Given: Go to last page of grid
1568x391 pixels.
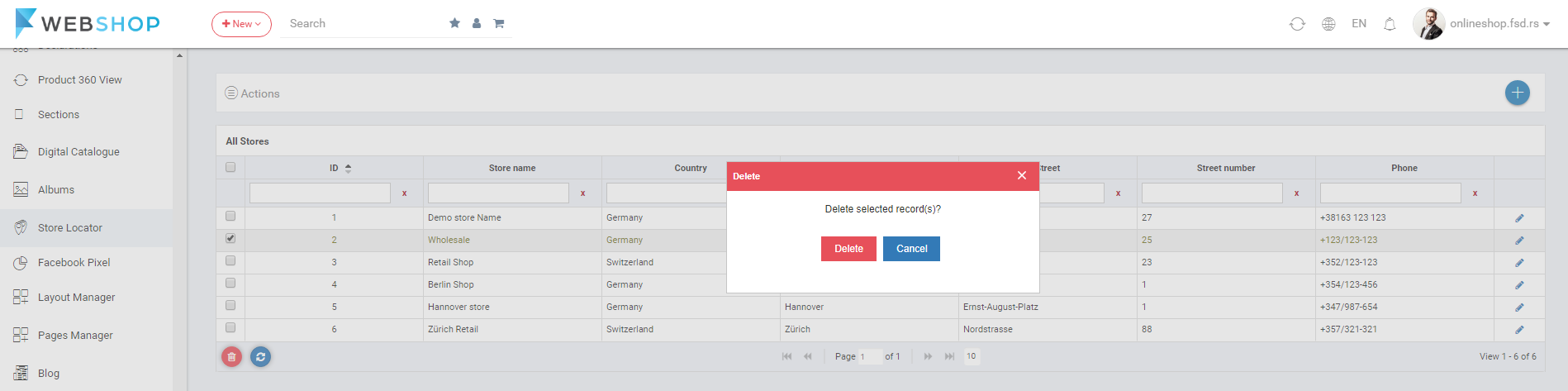Looking at the screenshot, I should 949,356.
